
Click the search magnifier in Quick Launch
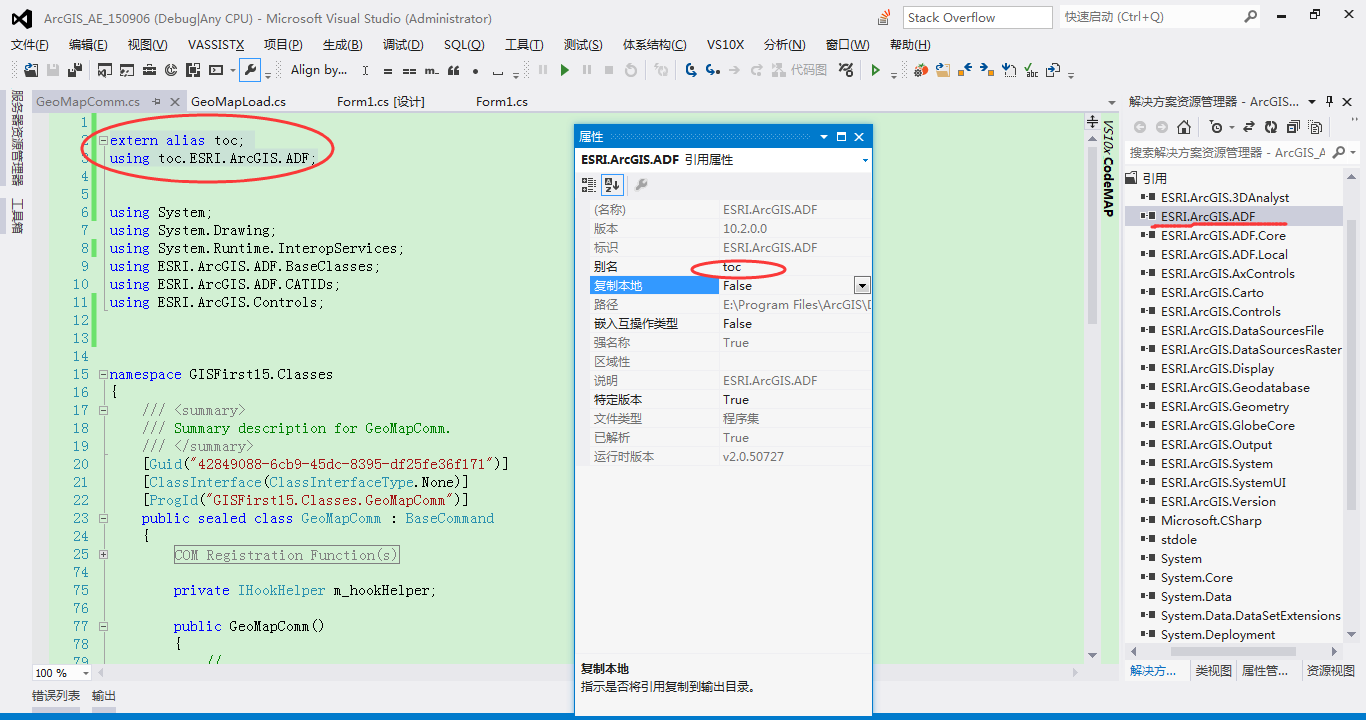(1251, 17)
